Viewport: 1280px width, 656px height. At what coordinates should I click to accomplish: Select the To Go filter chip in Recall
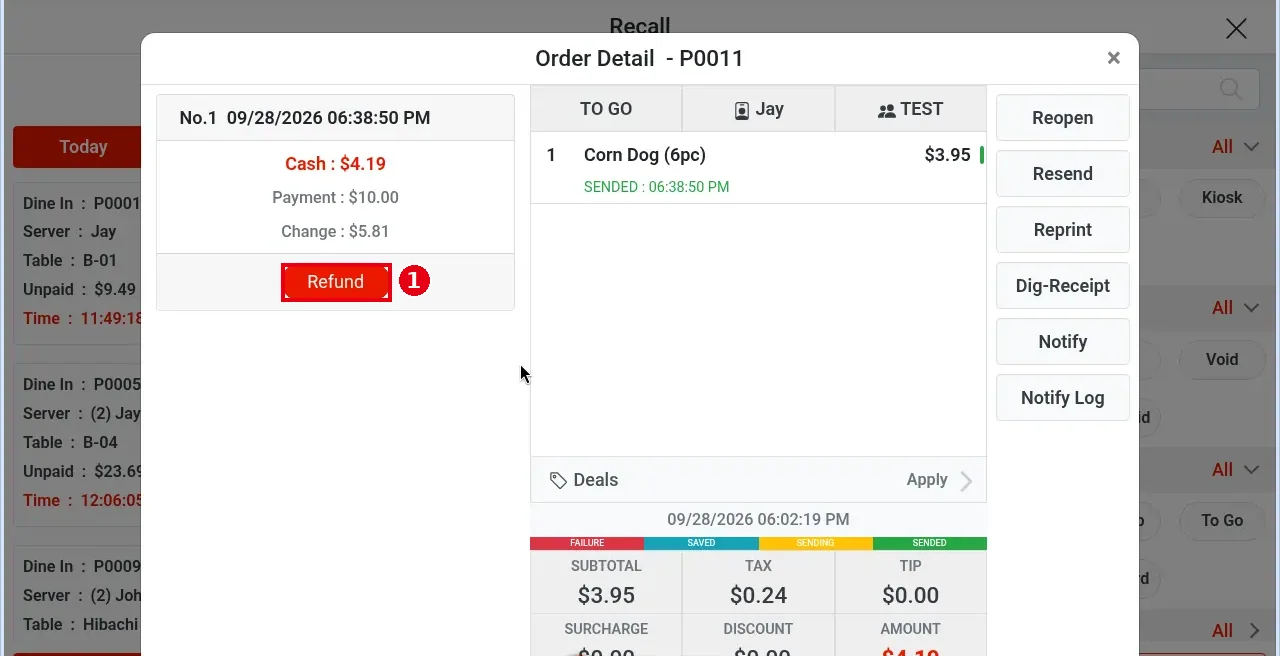click(x=1221, y=521)
